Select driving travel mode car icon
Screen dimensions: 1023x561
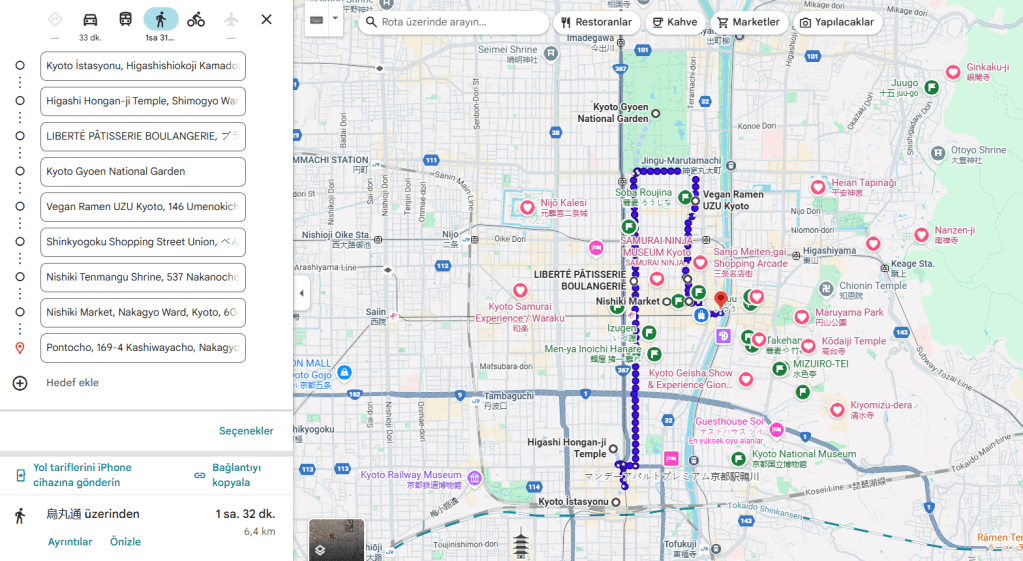90,20
